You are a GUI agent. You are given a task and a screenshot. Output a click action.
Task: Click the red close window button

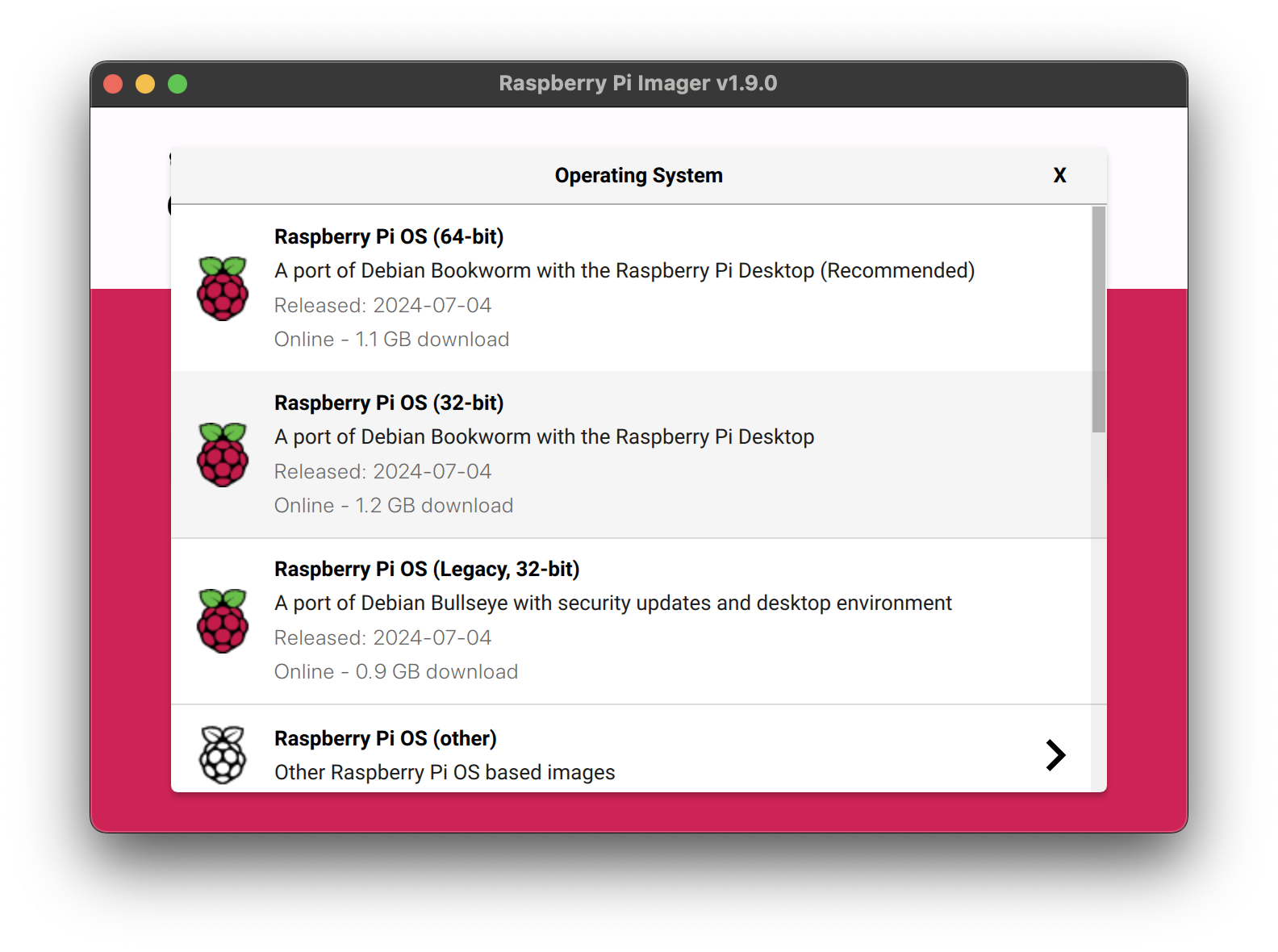[113, 84]
